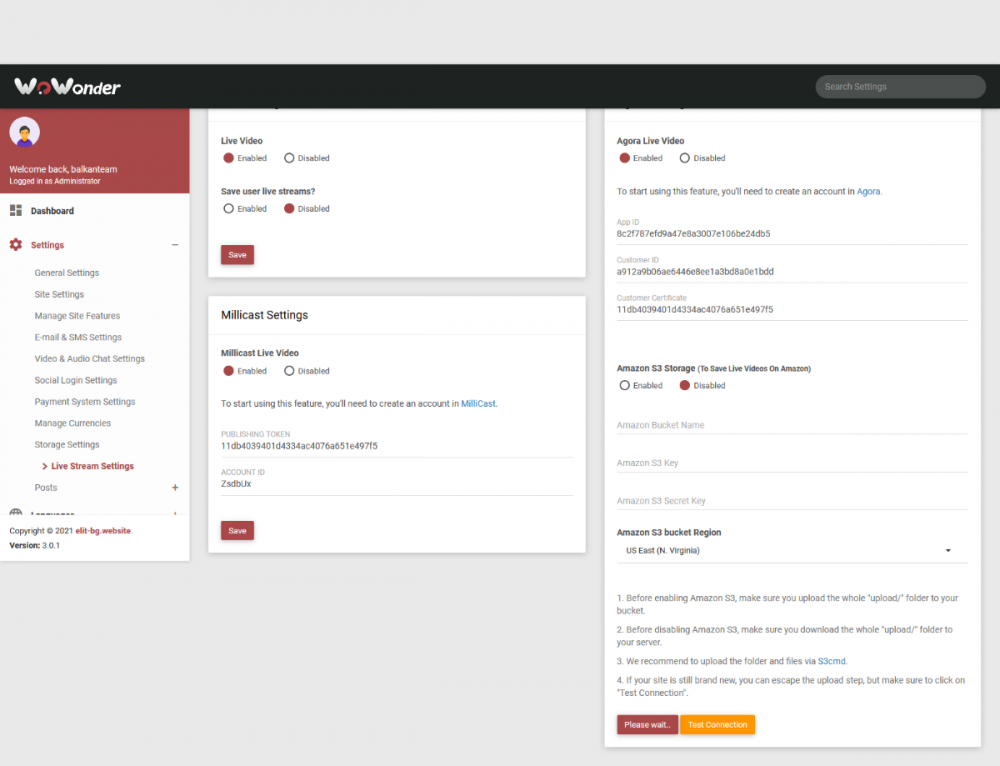Open General Settings page
1000x766 pixels.
point(67,272)
